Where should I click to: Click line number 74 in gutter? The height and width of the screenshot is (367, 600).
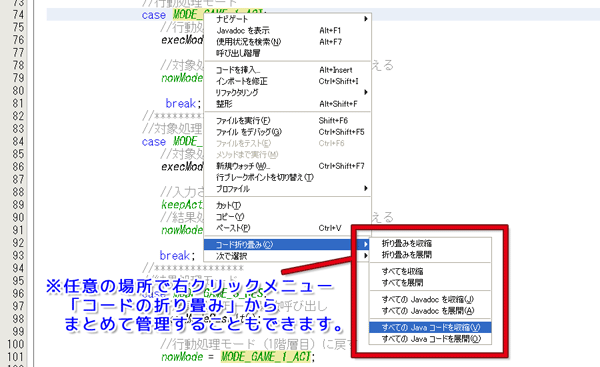[18, 15]
